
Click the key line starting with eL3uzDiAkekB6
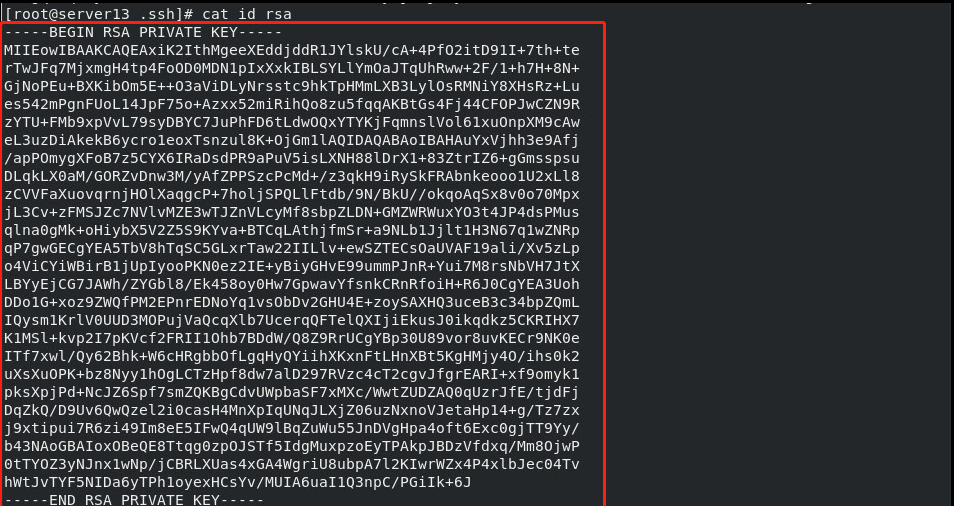pyautogui.click(x=292, y=140)
